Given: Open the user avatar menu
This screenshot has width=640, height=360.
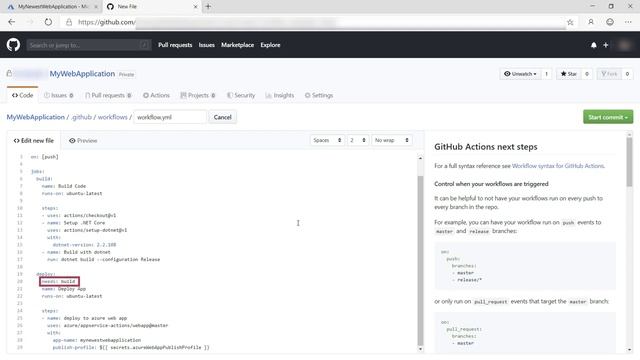Looking at the screenshot, I should [x=624, y=45].
